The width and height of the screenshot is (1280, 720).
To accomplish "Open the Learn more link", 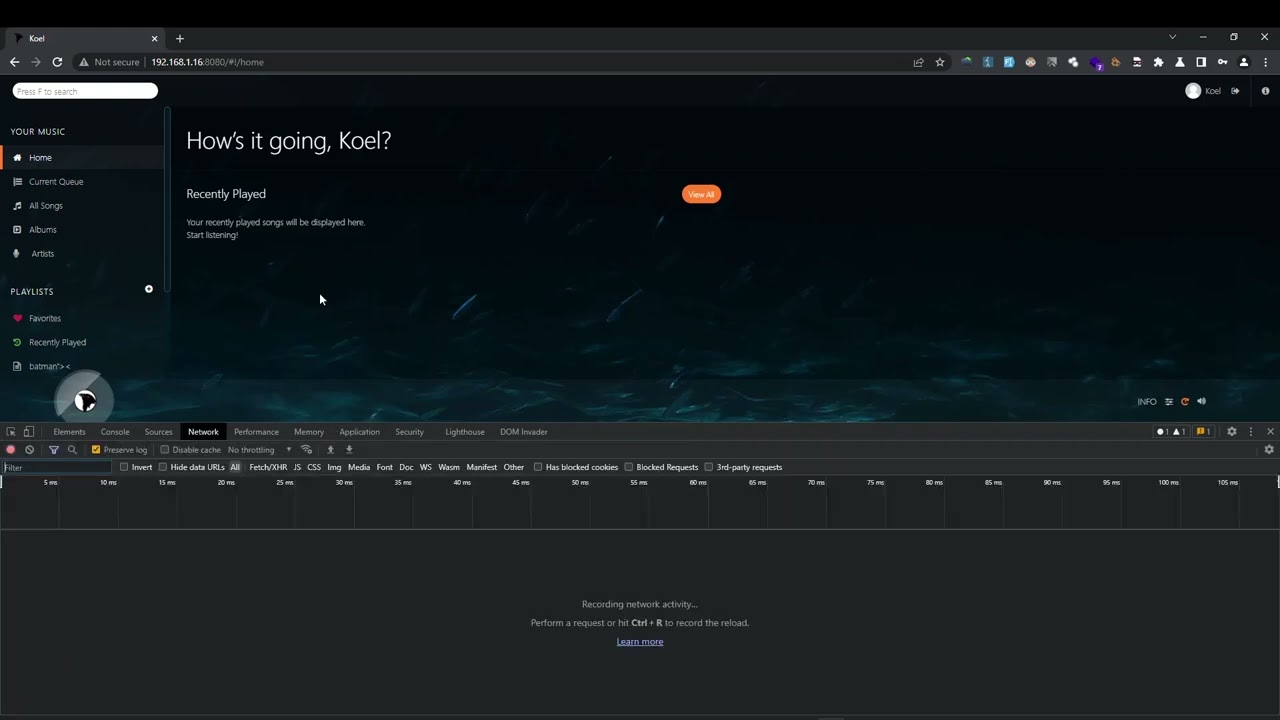I will click(x=640, y=642).
